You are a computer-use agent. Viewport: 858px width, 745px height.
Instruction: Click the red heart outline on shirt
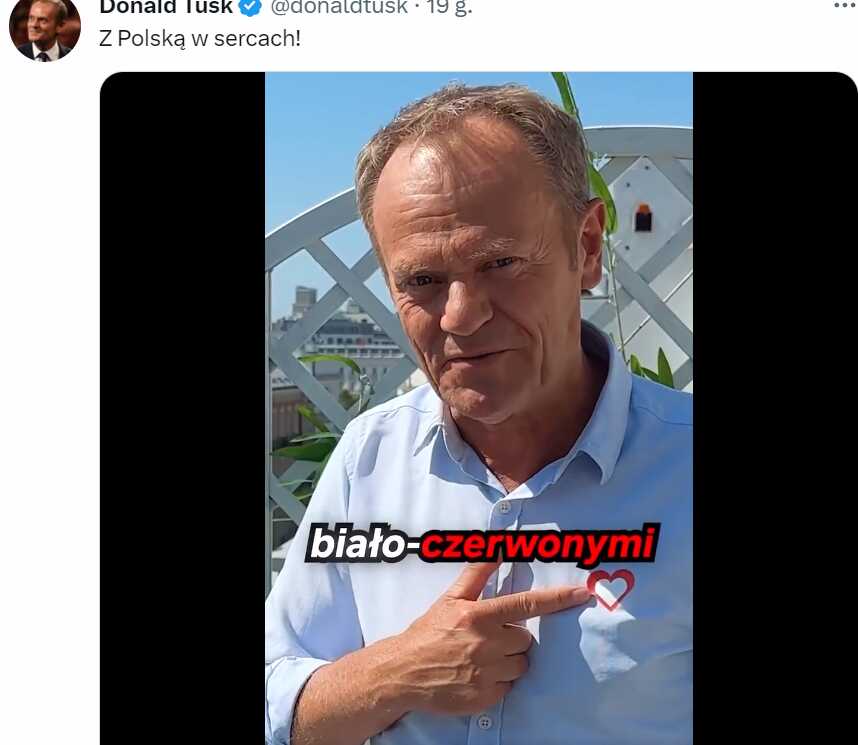(x=611, y=589)
